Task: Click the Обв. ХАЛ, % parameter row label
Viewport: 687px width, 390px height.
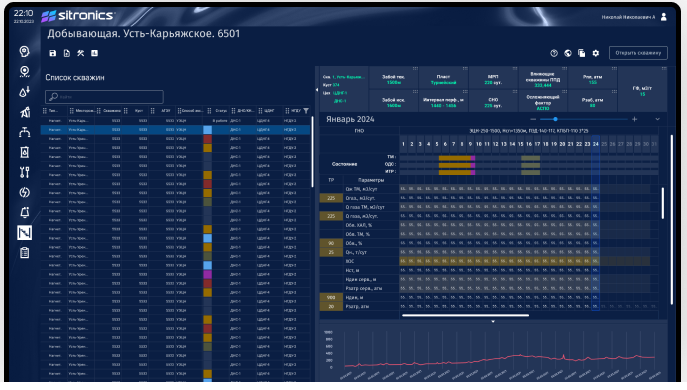Action: (358, 225)
